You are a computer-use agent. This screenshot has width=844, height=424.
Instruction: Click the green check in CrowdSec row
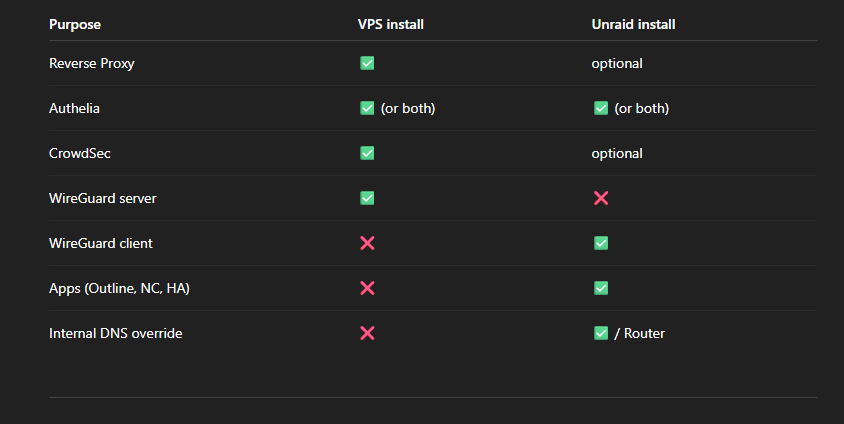pos(367,153)
